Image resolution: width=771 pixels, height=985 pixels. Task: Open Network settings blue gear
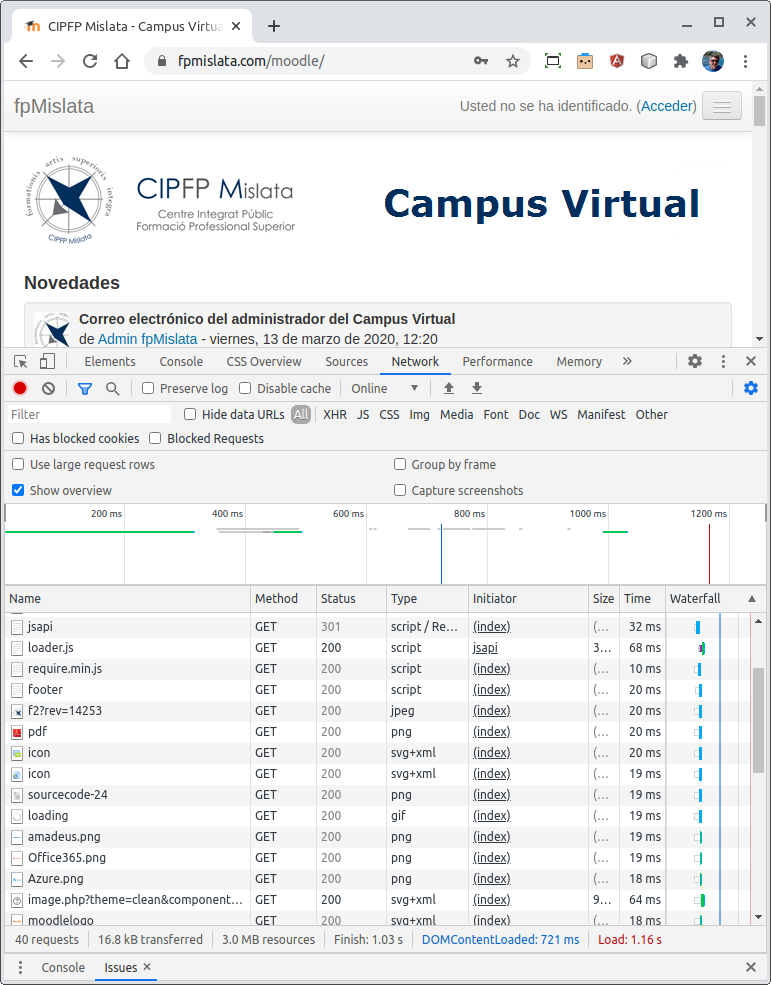(751, 388)
